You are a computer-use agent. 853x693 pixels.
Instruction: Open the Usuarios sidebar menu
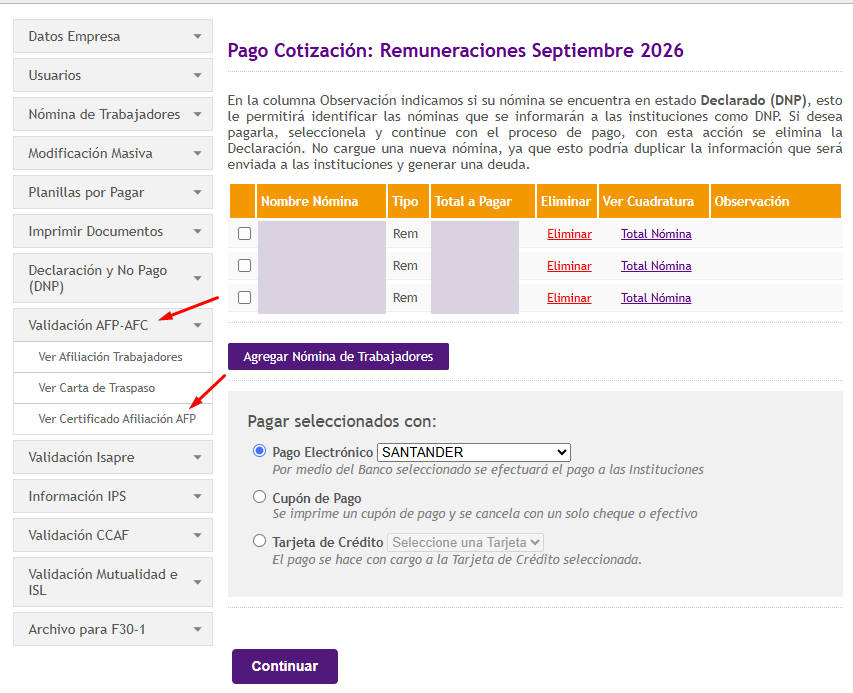(x=113, y=75)
